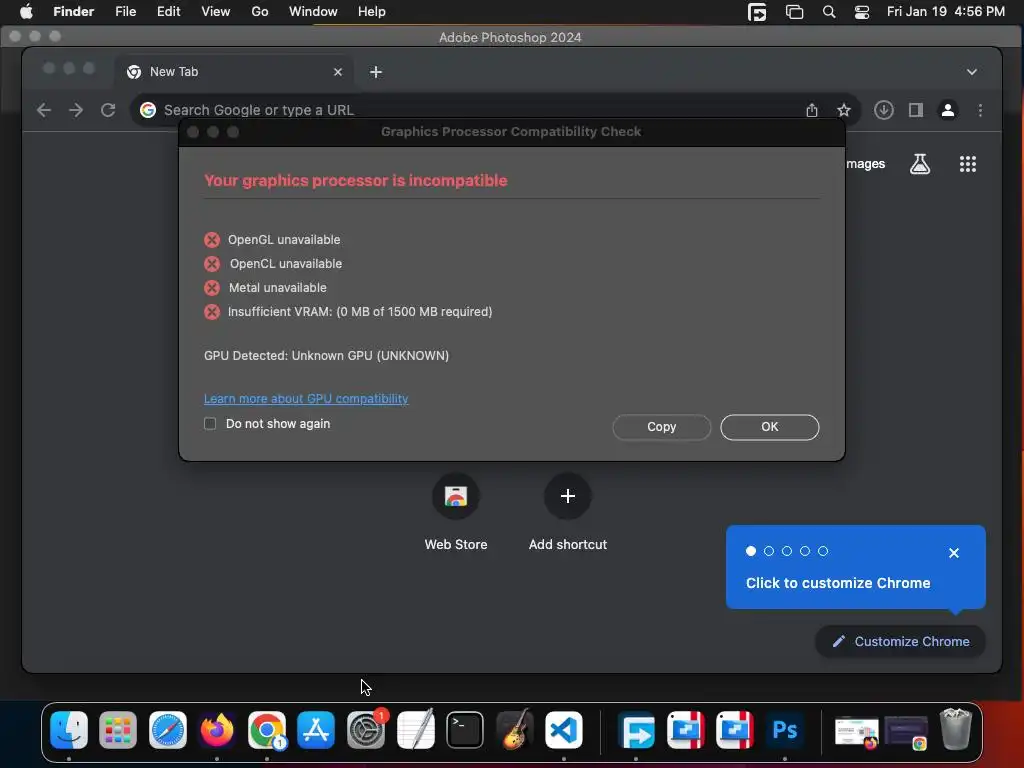The image size is (1024, 768).
Task: Click the Customize Chrome button
Action: pos(900,641)
